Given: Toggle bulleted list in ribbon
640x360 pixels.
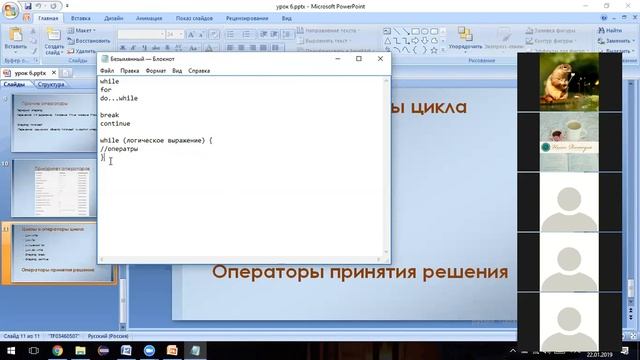Looking at the screenshot, I should point(231,34).
